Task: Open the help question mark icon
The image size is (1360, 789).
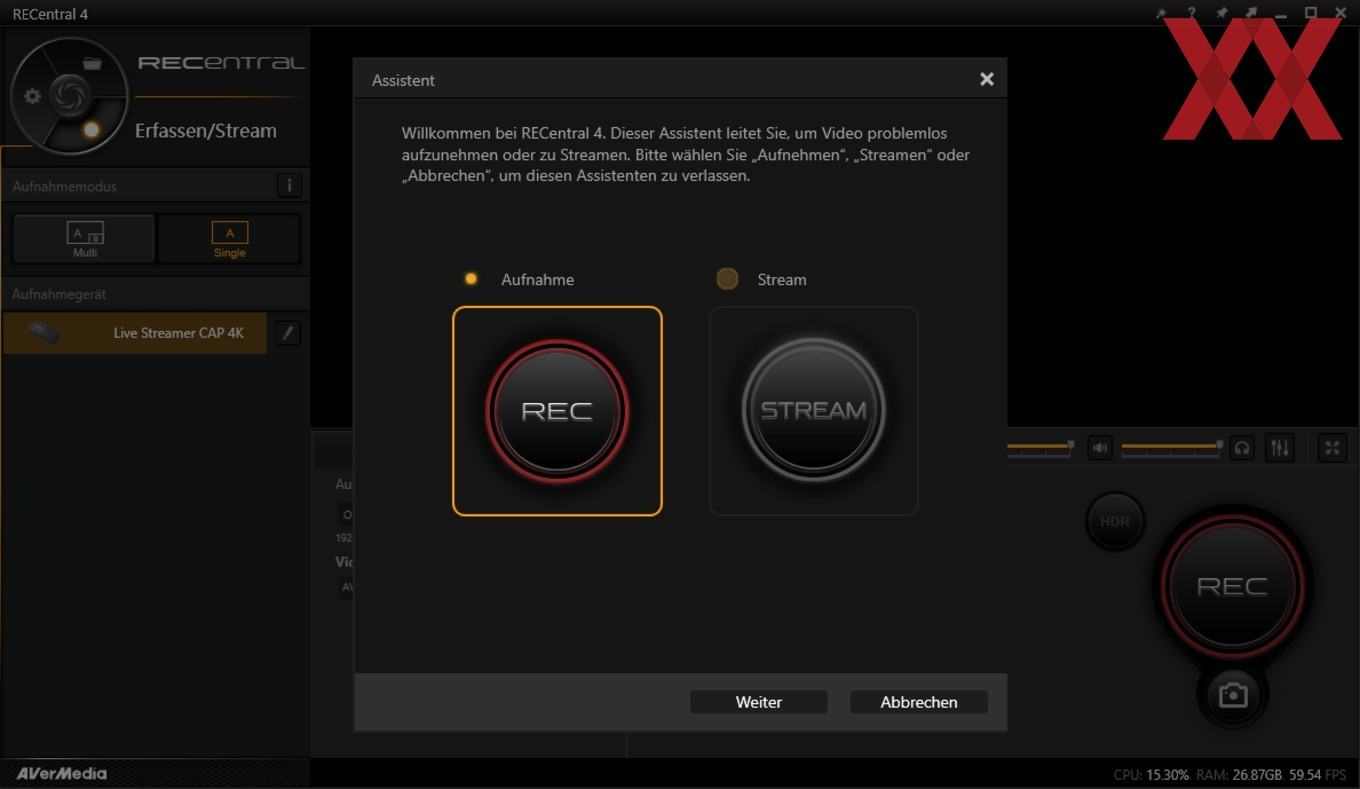Action: (1191, 13)
